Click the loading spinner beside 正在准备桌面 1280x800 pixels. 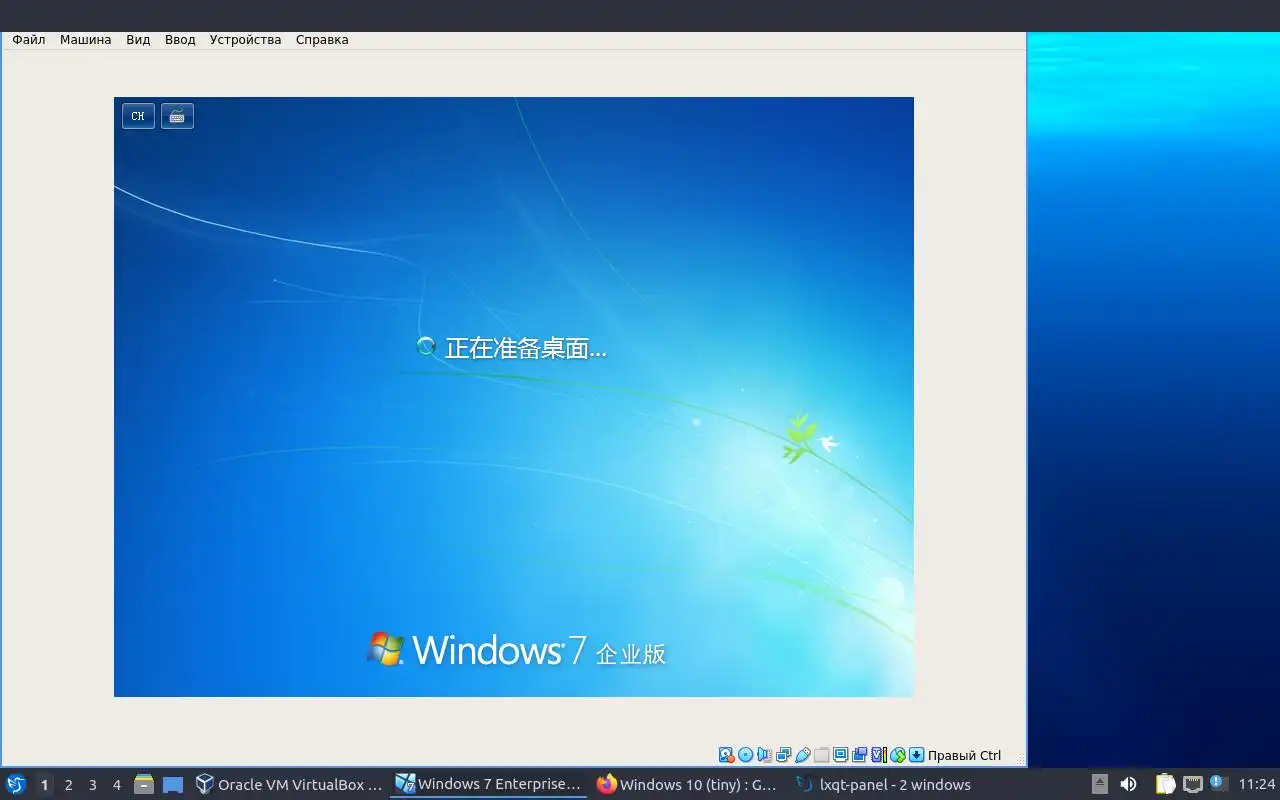(x=426, y=347)
